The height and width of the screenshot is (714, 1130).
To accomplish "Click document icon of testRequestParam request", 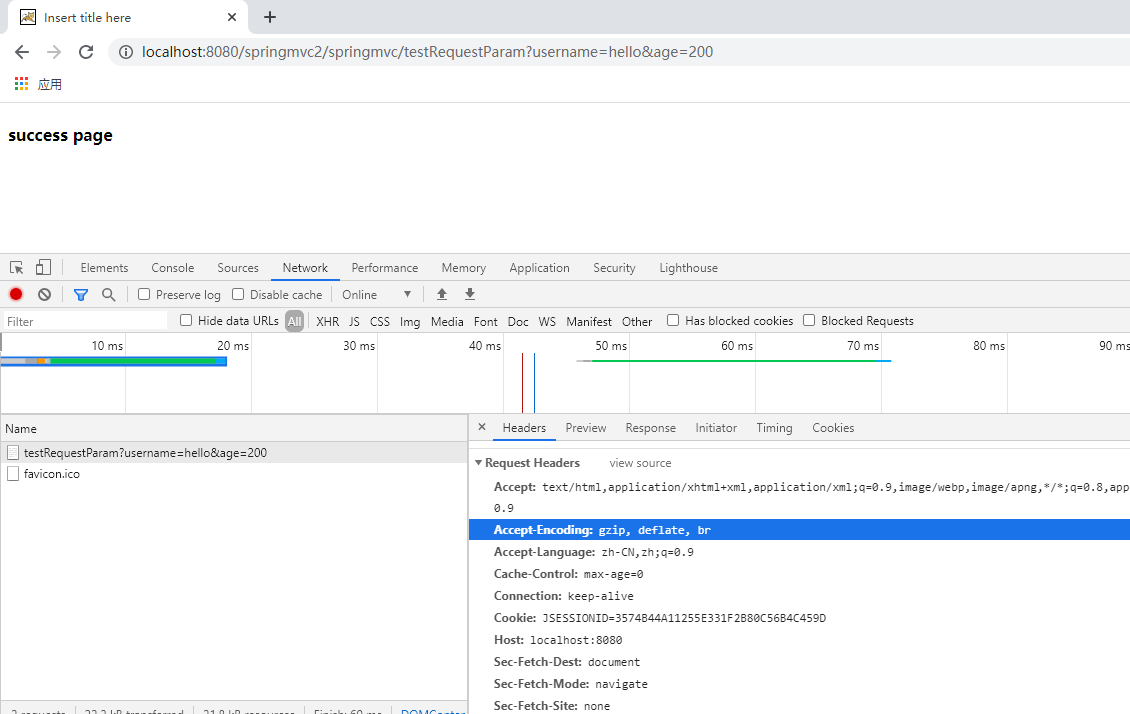I will (x=13, y=452).
